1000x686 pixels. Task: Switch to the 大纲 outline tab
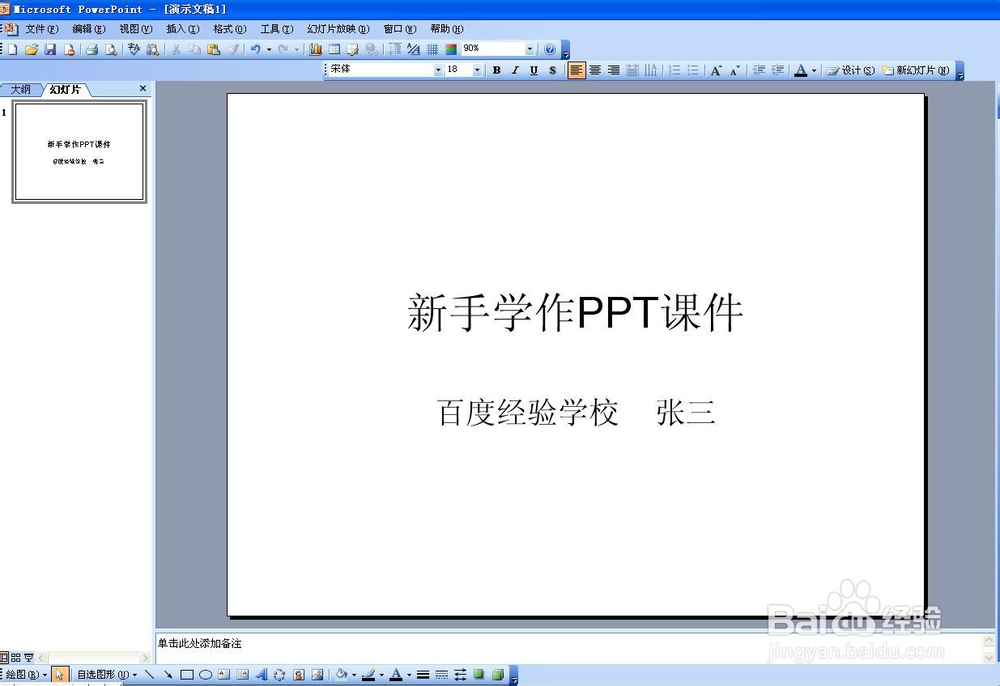pyautogui.click(x=20, y=89)
